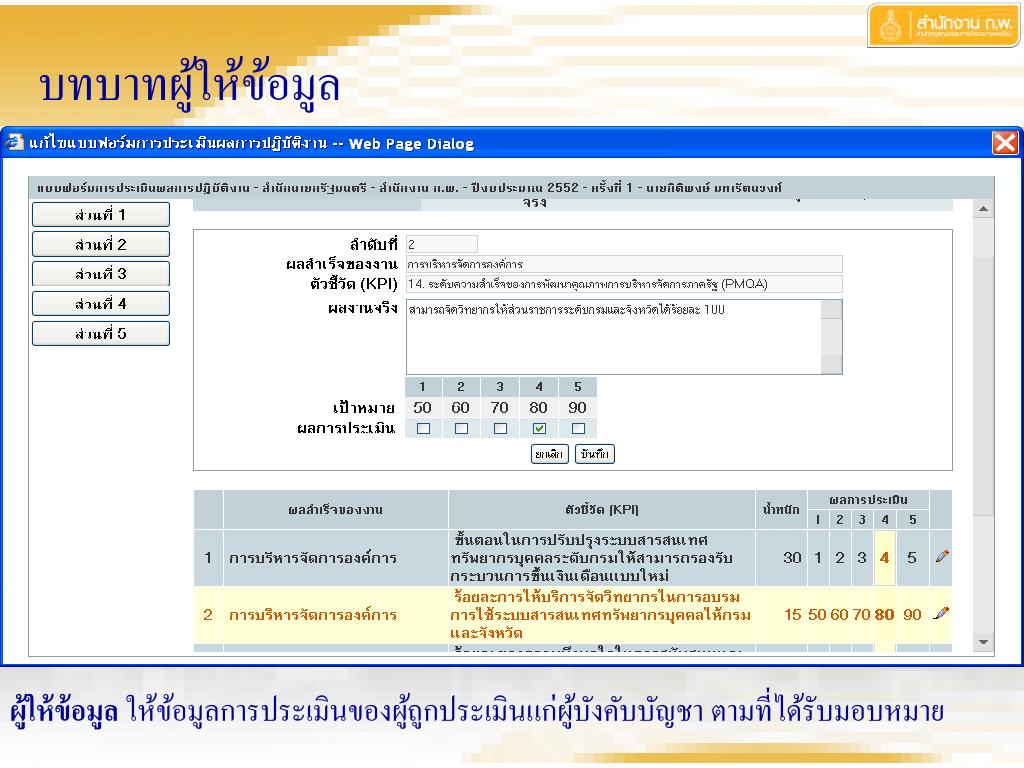Click the ผลการประเมิน column header in table
Image resolution: width=1024 pixels, height=768 pixels.
click(x=868, y=500)
